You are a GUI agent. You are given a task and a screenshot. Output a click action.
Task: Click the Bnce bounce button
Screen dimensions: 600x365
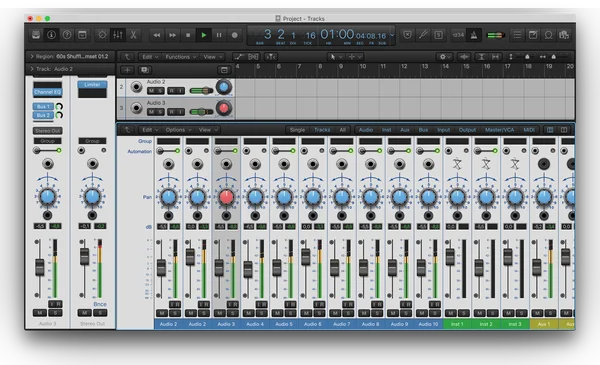click(x=100, y=304)
